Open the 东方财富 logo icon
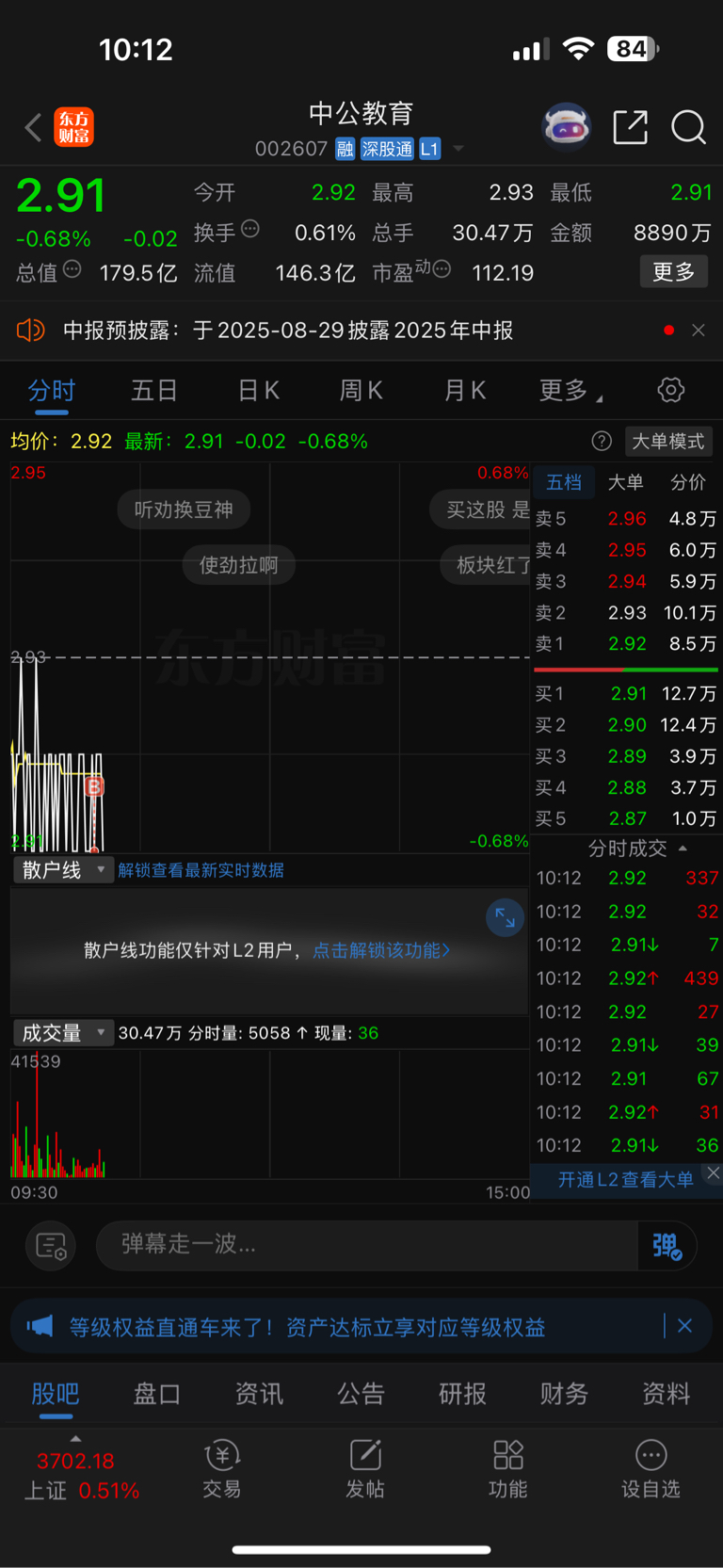The width and height of the screenshot is (723, 1568). click(x=73, y=127)
